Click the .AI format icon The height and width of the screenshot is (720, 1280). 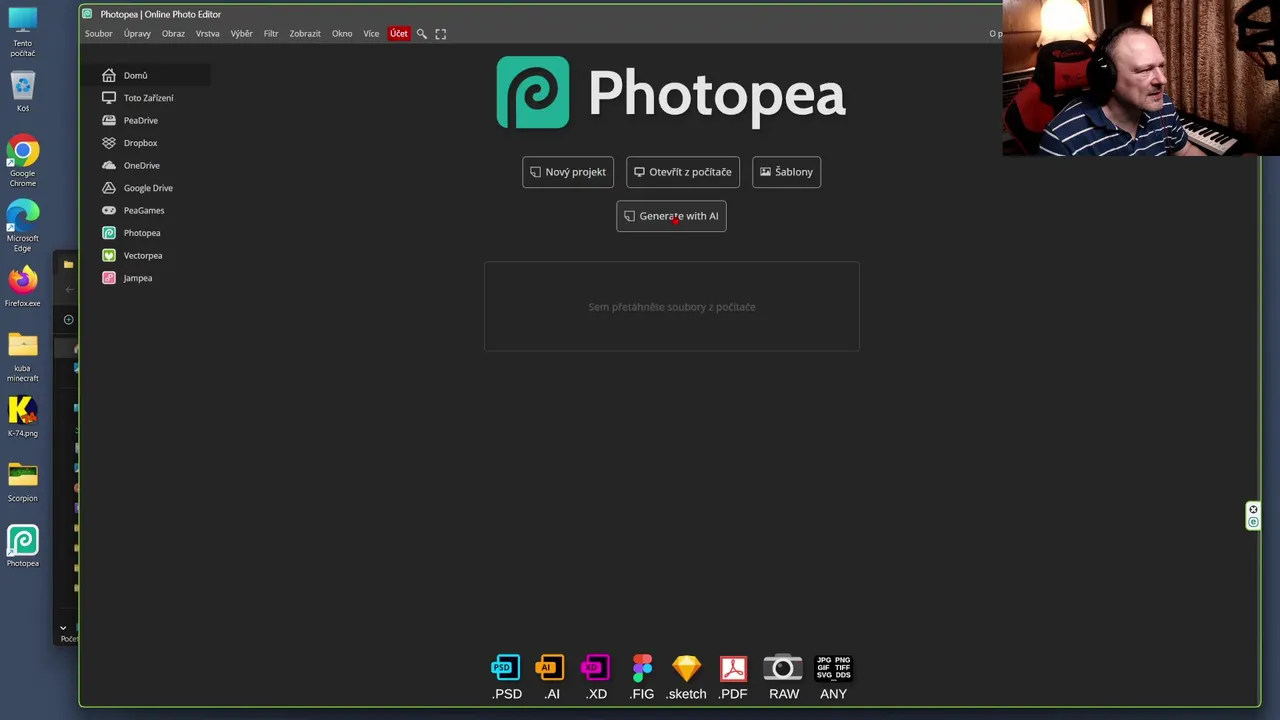click(551, 678)
